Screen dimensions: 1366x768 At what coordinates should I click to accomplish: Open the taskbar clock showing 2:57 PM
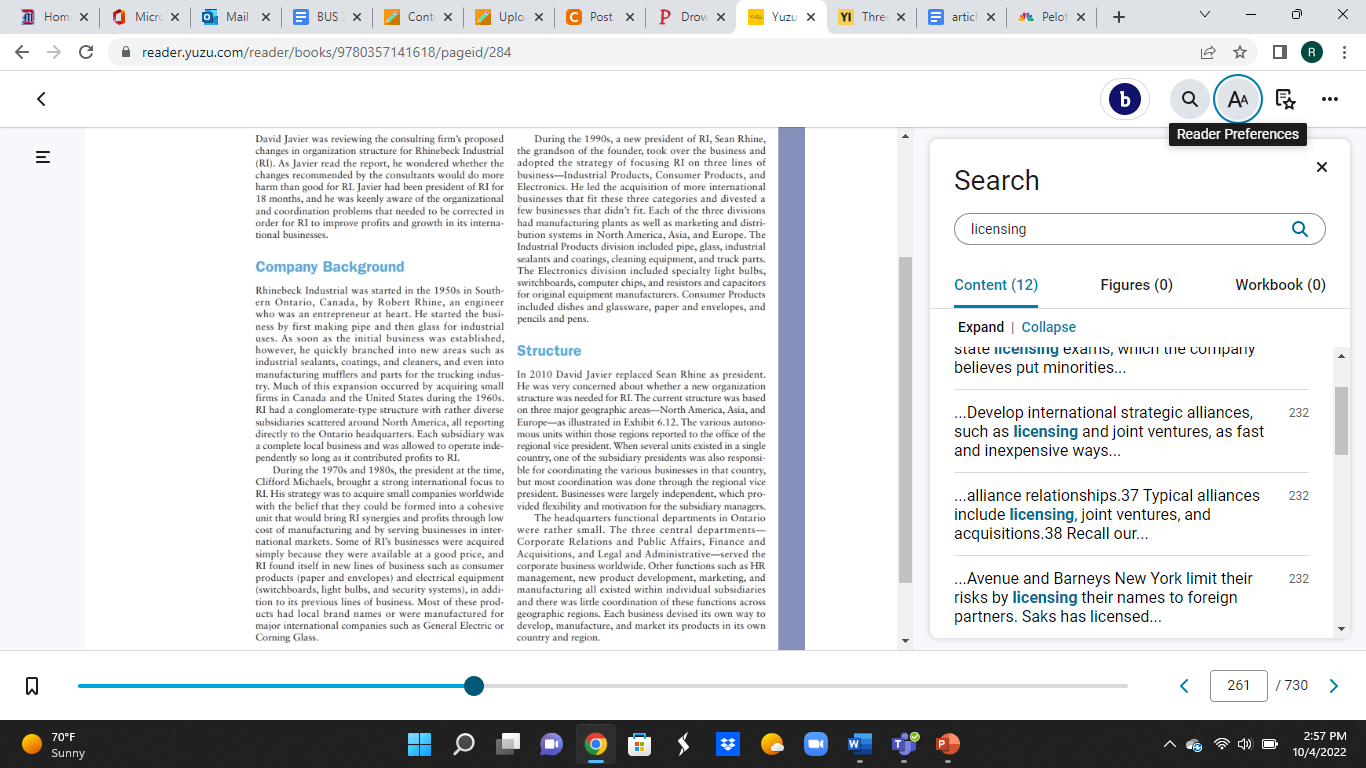1319,744
